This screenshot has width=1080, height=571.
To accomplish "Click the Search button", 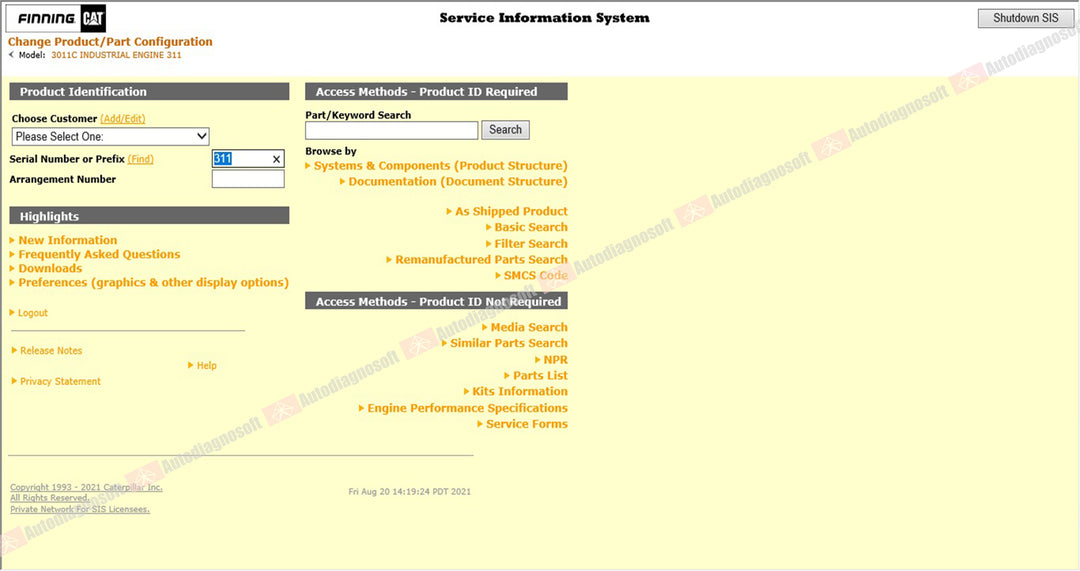I will pos(506,129).
